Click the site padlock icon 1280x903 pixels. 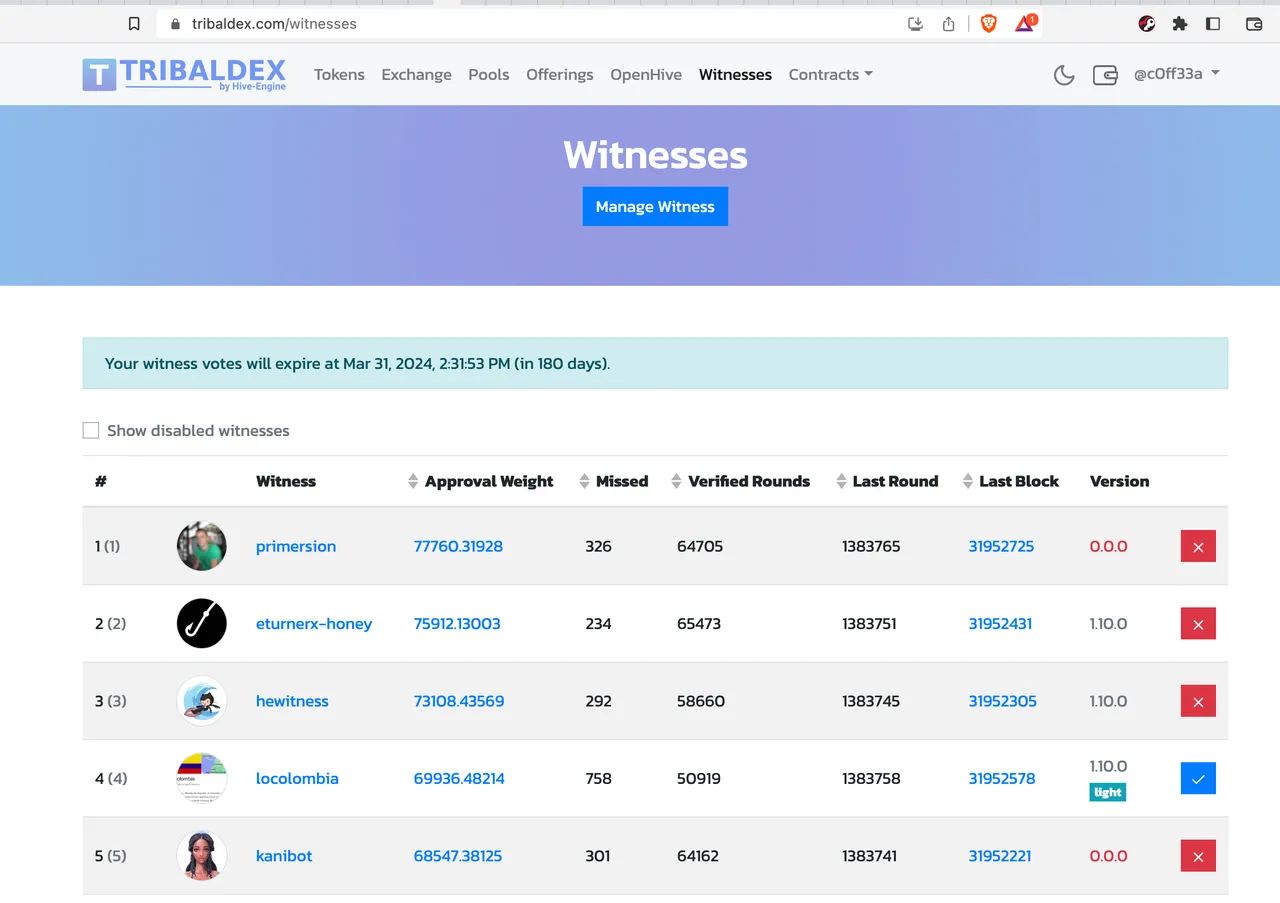(x=176, y=24)
